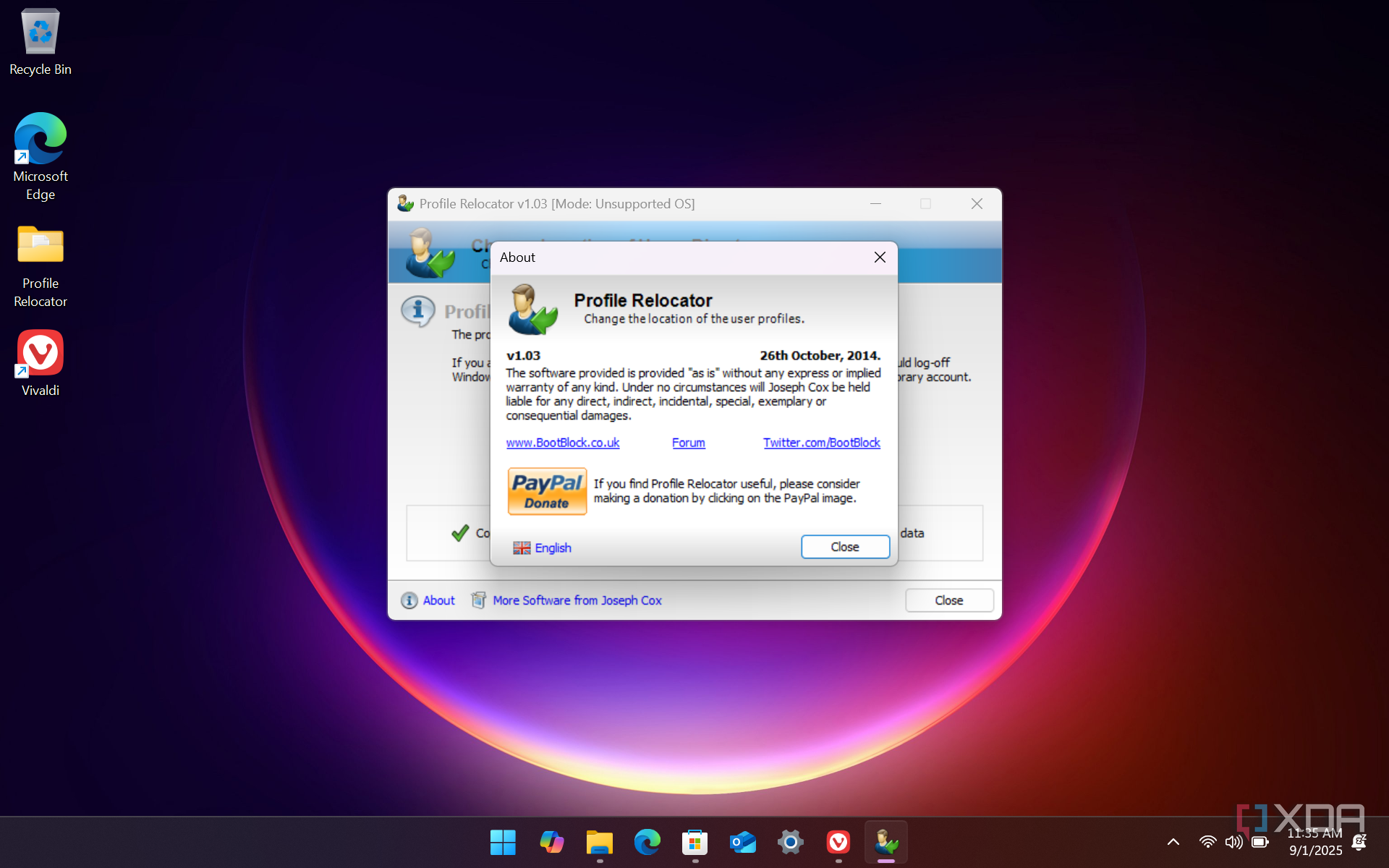Open the Windows Start menu

point(503,842)
